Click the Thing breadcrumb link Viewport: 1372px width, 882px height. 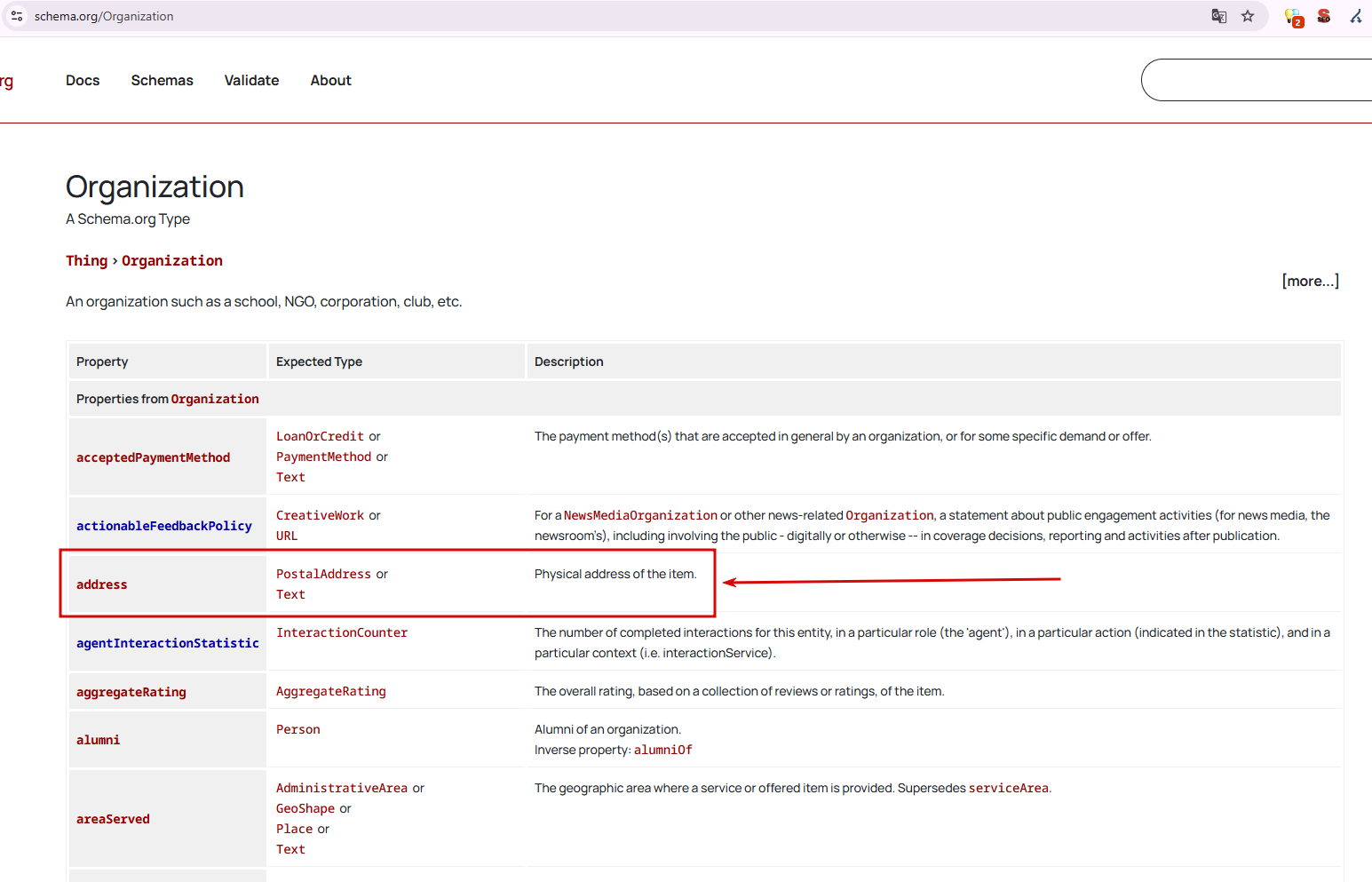pos(86,260)
